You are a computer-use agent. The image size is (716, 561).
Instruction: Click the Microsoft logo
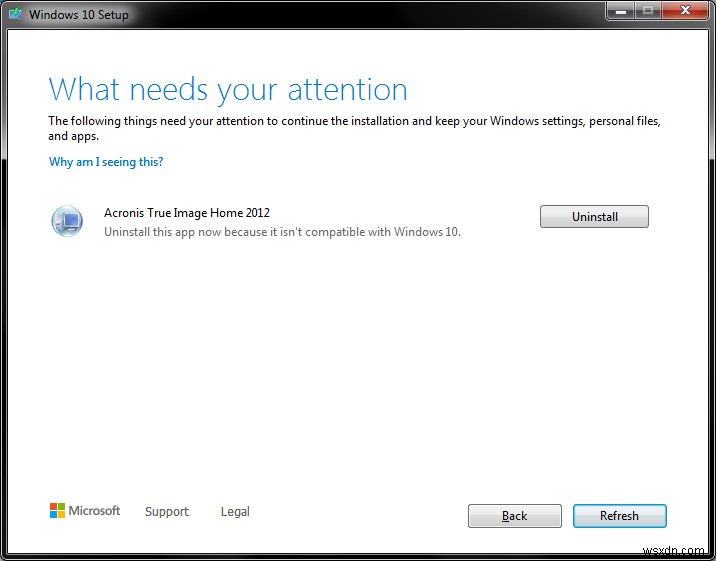tap(85, 511)
